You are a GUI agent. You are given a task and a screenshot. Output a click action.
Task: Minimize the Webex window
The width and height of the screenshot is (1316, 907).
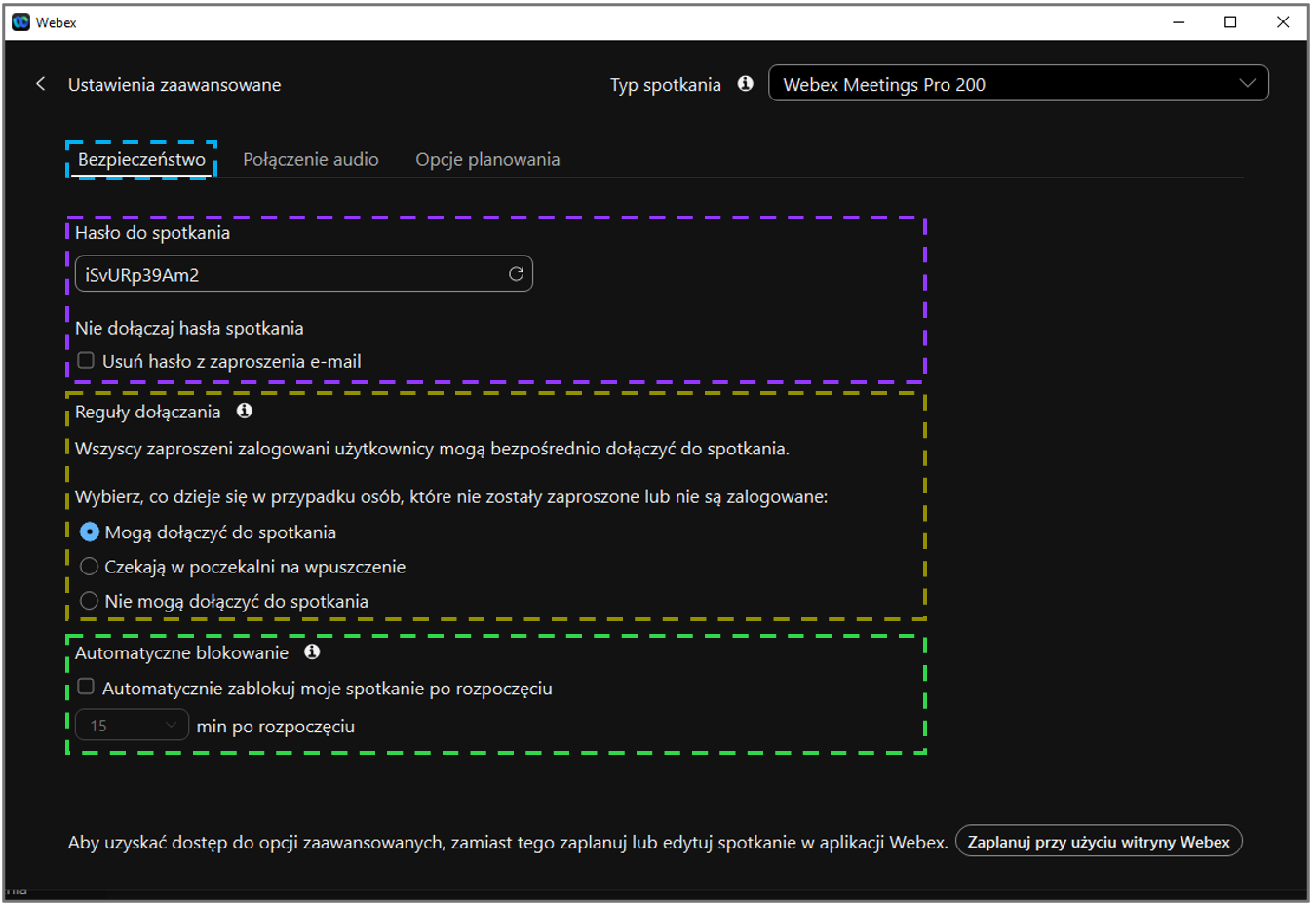pos(1179,22)
